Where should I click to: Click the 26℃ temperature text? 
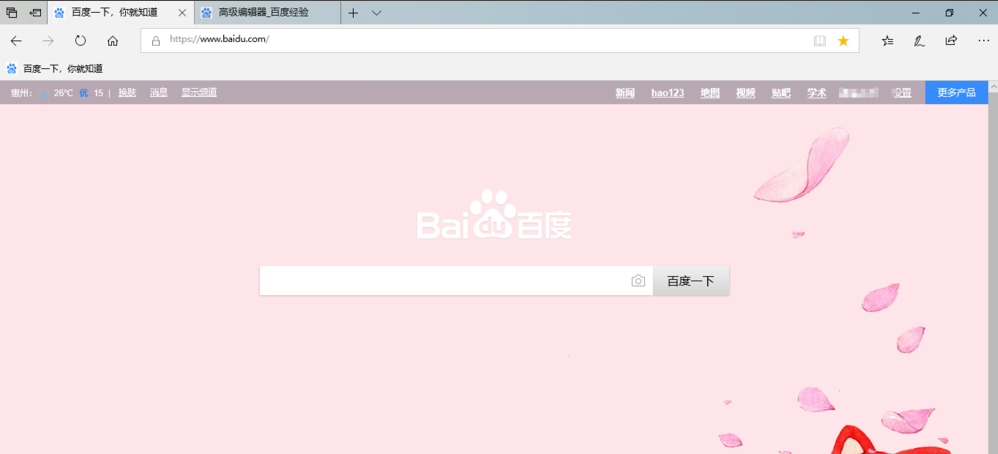pos(63,93)
